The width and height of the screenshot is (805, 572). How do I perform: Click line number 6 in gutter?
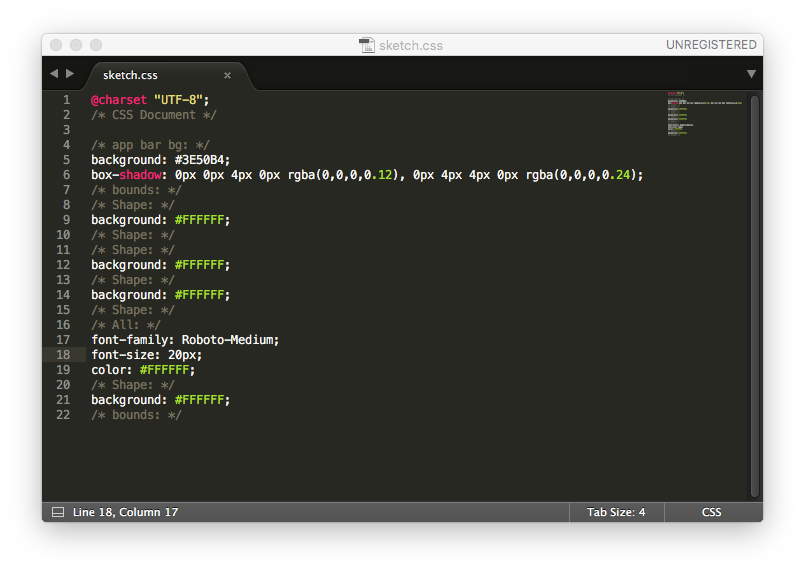point(66,175)
